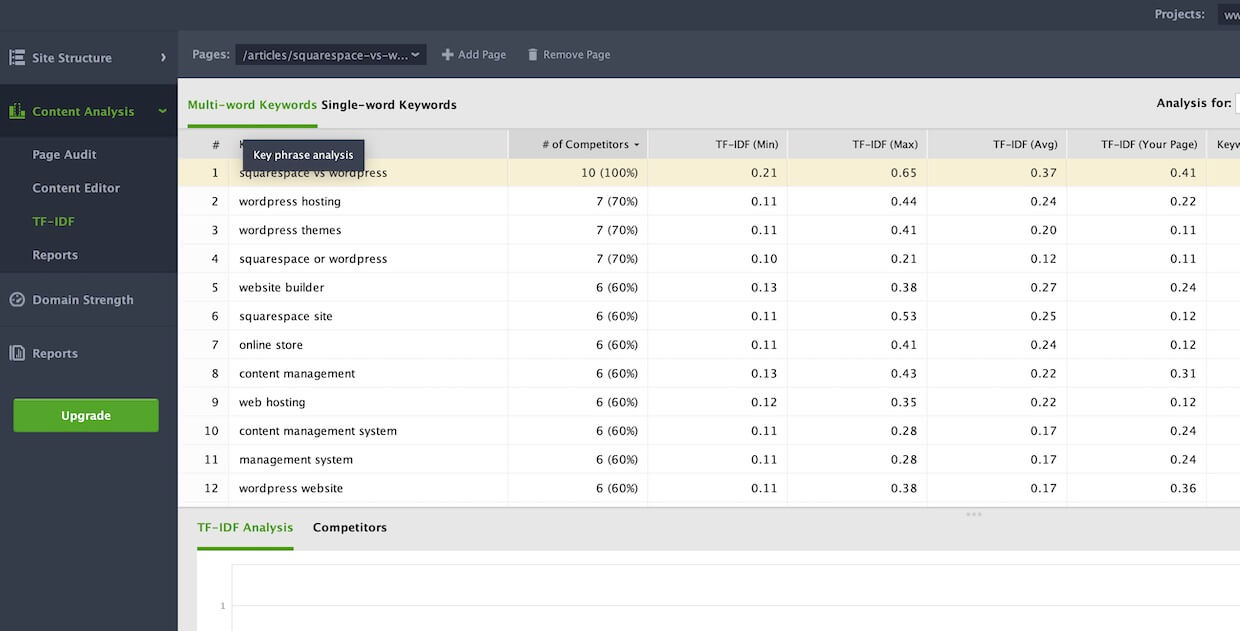Select the row 'squarespace vs wordpress'
The width and height of the screenshot is (1240, 631).
tap(709, 173)
